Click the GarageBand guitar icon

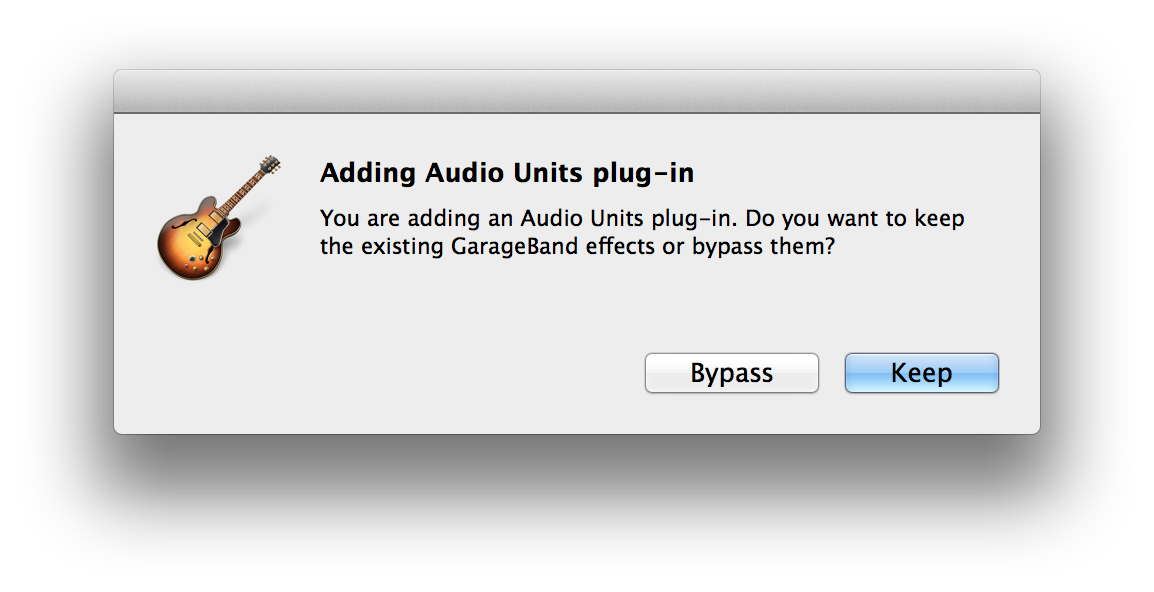click(219, 217)
